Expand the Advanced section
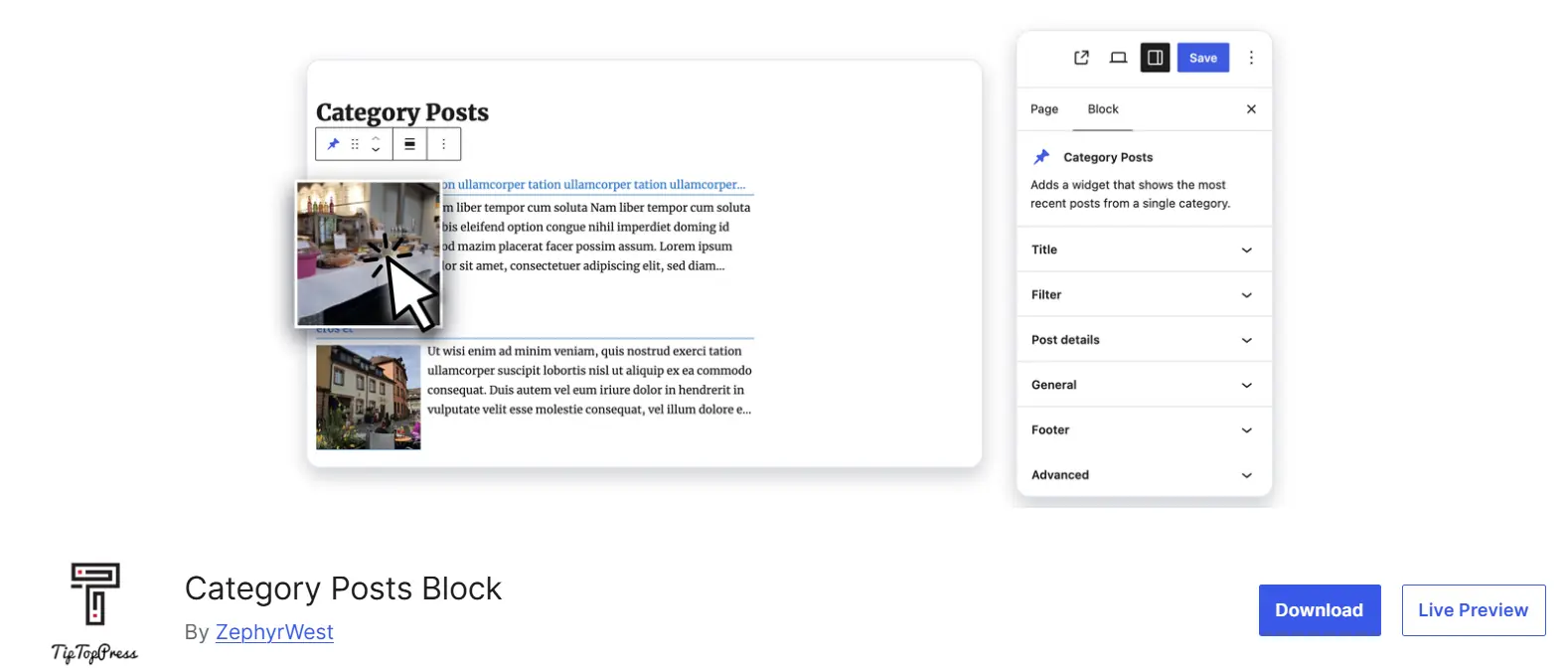 [1144, 475]
